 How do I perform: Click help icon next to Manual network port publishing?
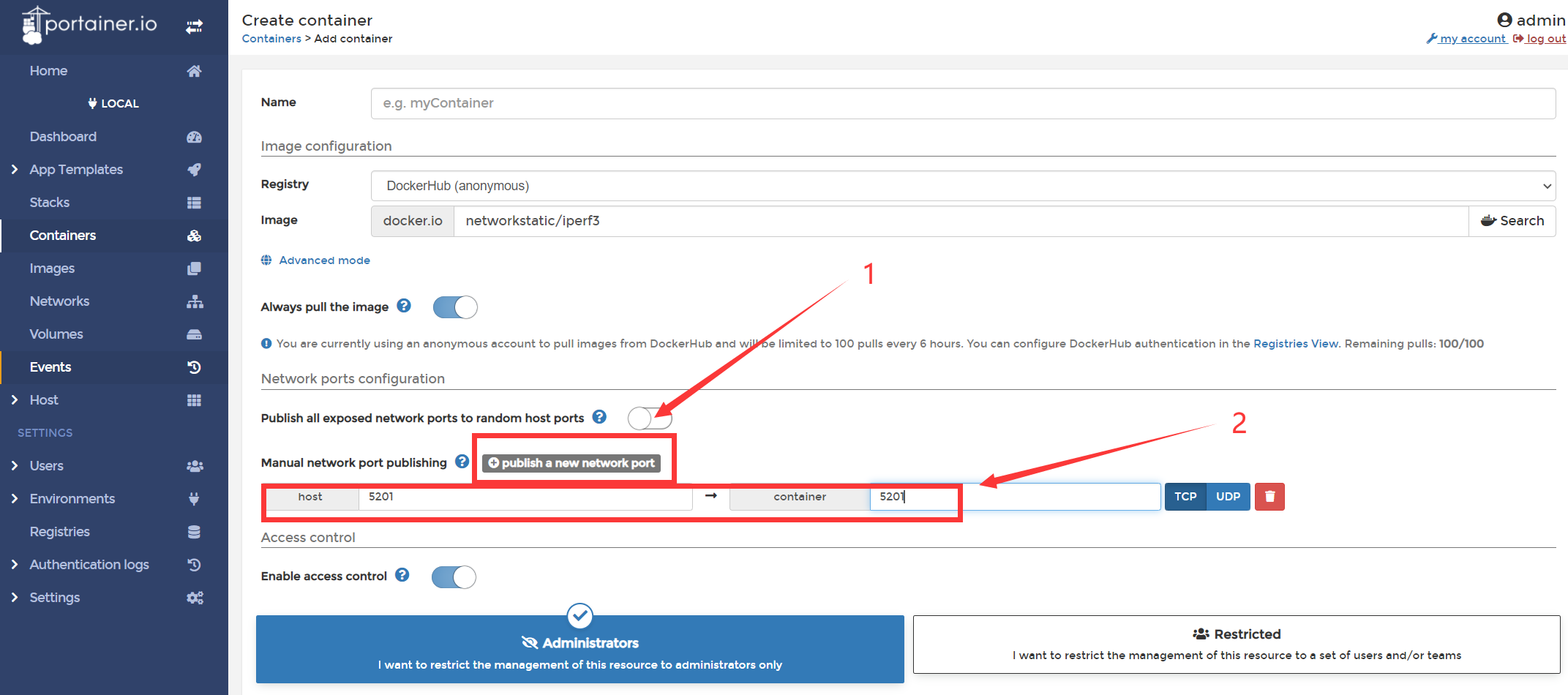462,462
